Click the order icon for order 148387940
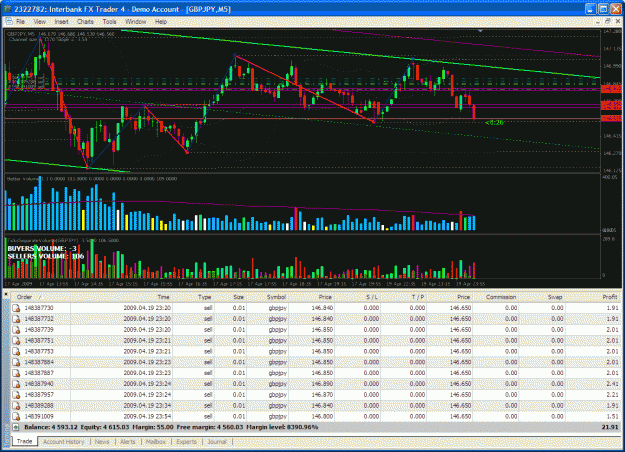The height and width of the screenshot is (452, 625). click(16, 384)
